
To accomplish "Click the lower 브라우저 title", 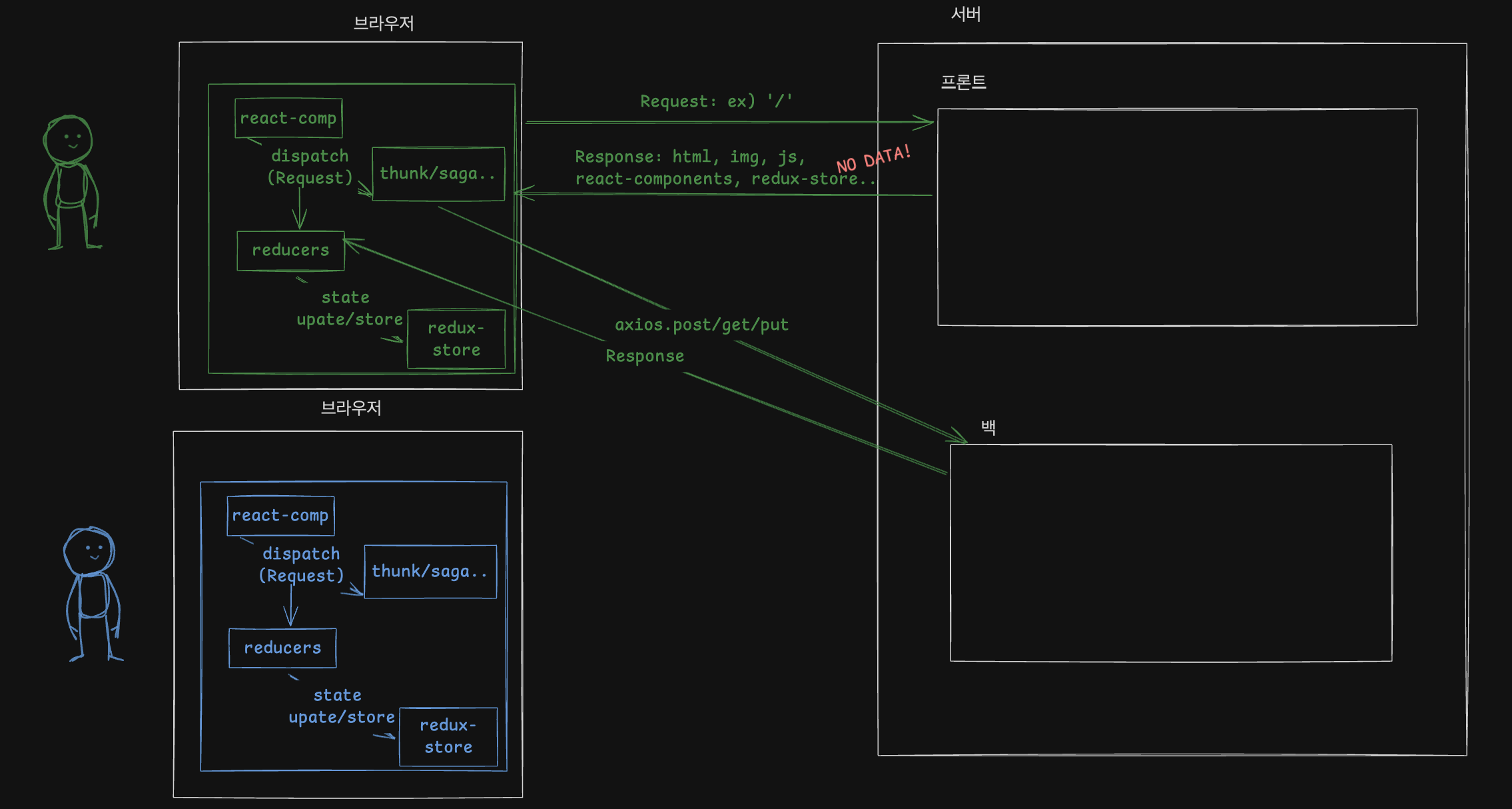I will coord(351,408).
